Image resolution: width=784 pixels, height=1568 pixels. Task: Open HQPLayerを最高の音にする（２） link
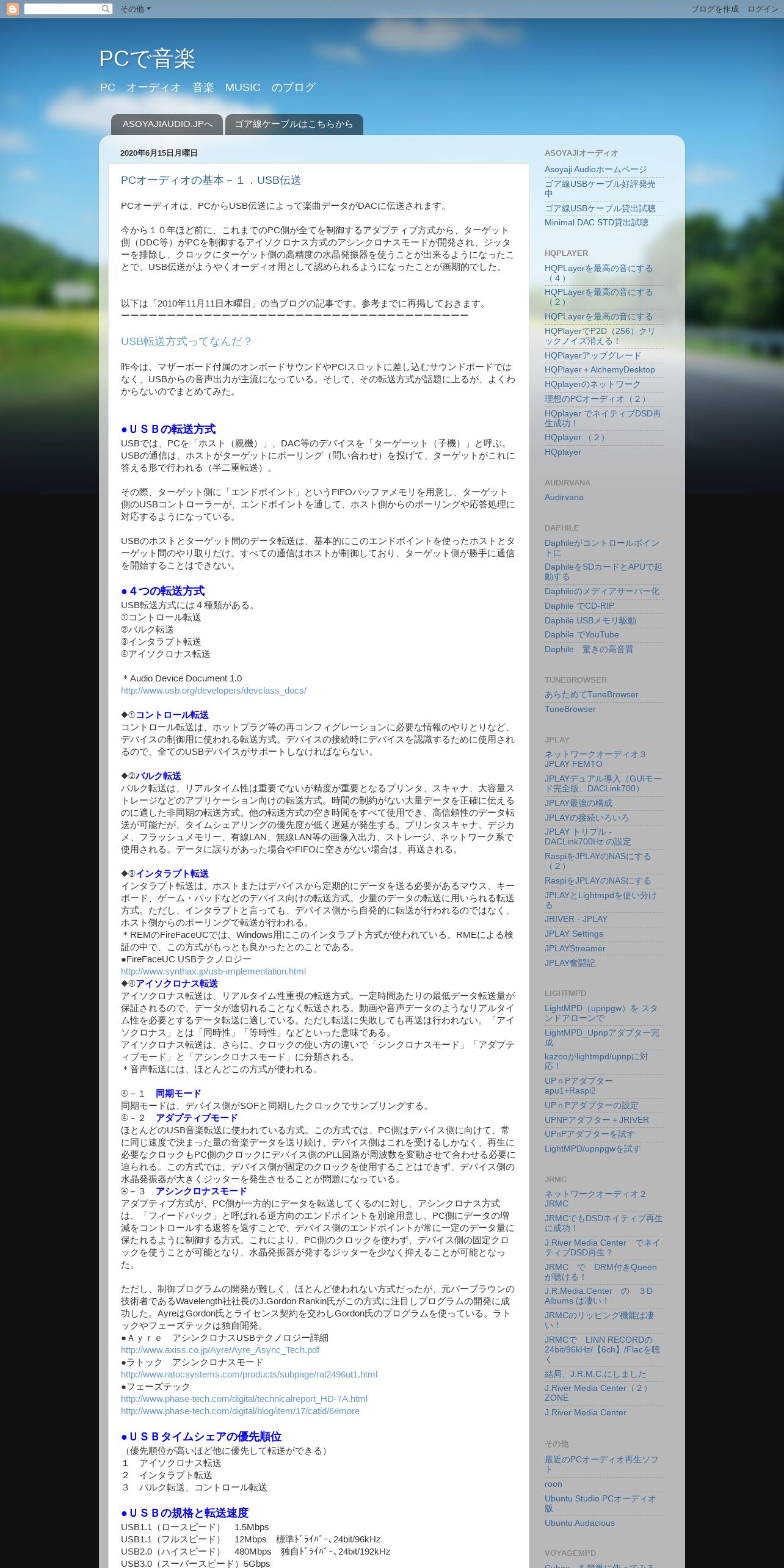pyautogui.click(x=599, y=297)
